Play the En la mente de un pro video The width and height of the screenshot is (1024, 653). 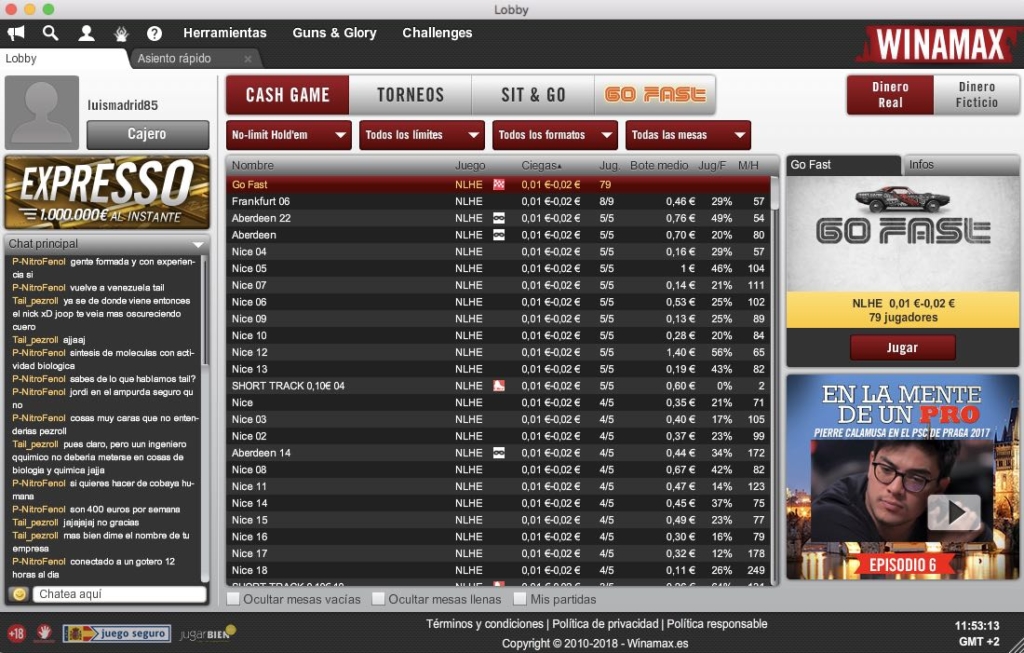954,512
